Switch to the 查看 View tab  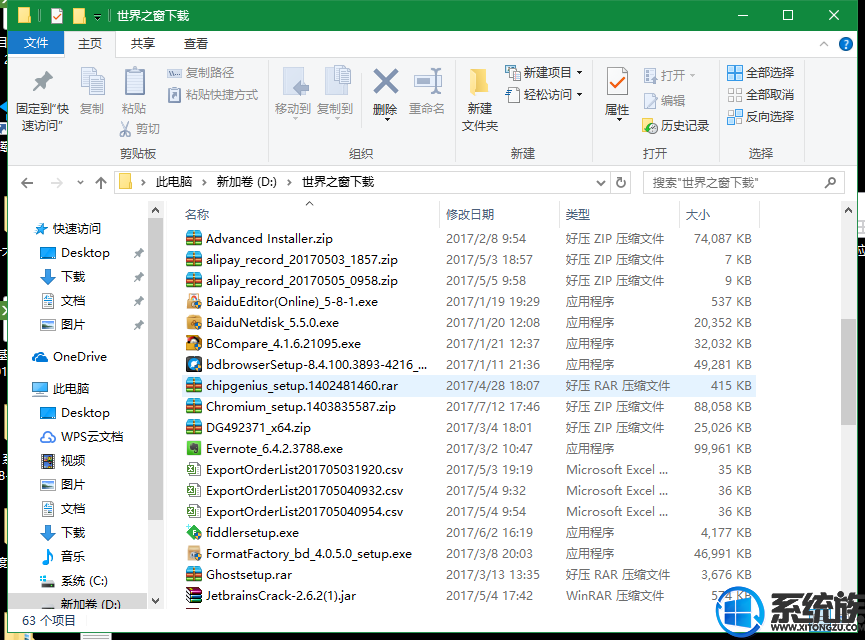click(x=195, y=43)
